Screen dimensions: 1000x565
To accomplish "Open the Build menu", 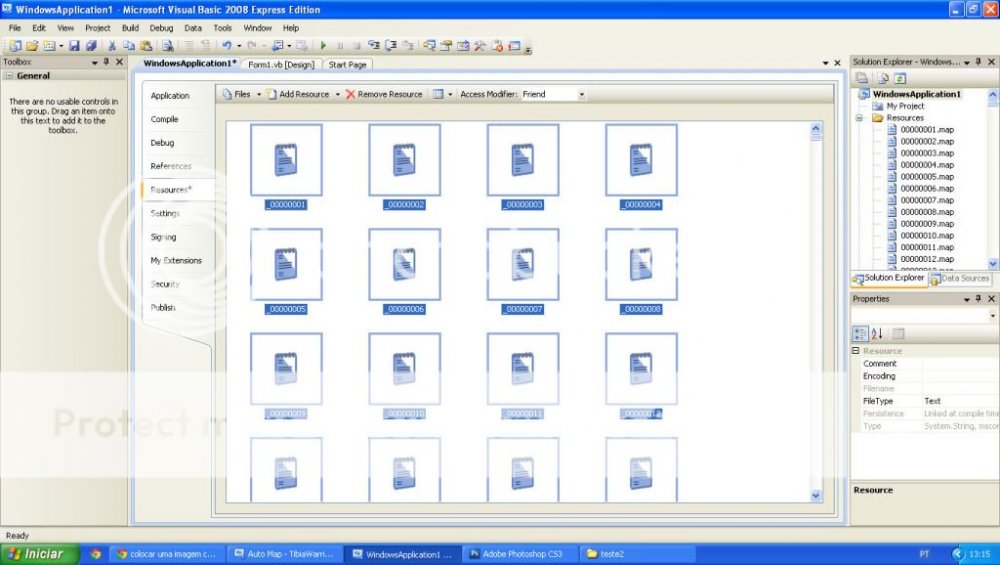I will pyautogui.click(x=130, y=28).
